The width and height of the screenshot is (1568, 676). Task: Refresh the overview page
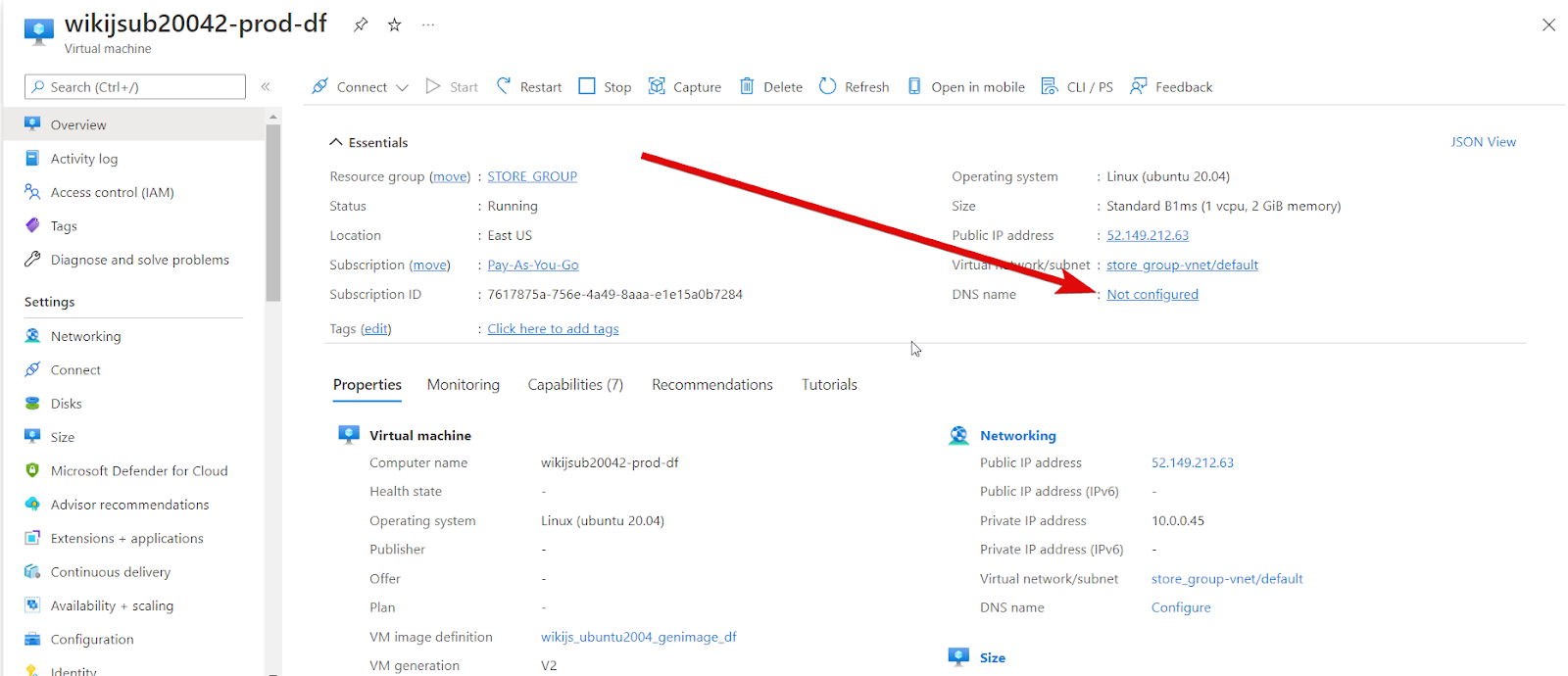pyautogui.click(x=854, y=86)
